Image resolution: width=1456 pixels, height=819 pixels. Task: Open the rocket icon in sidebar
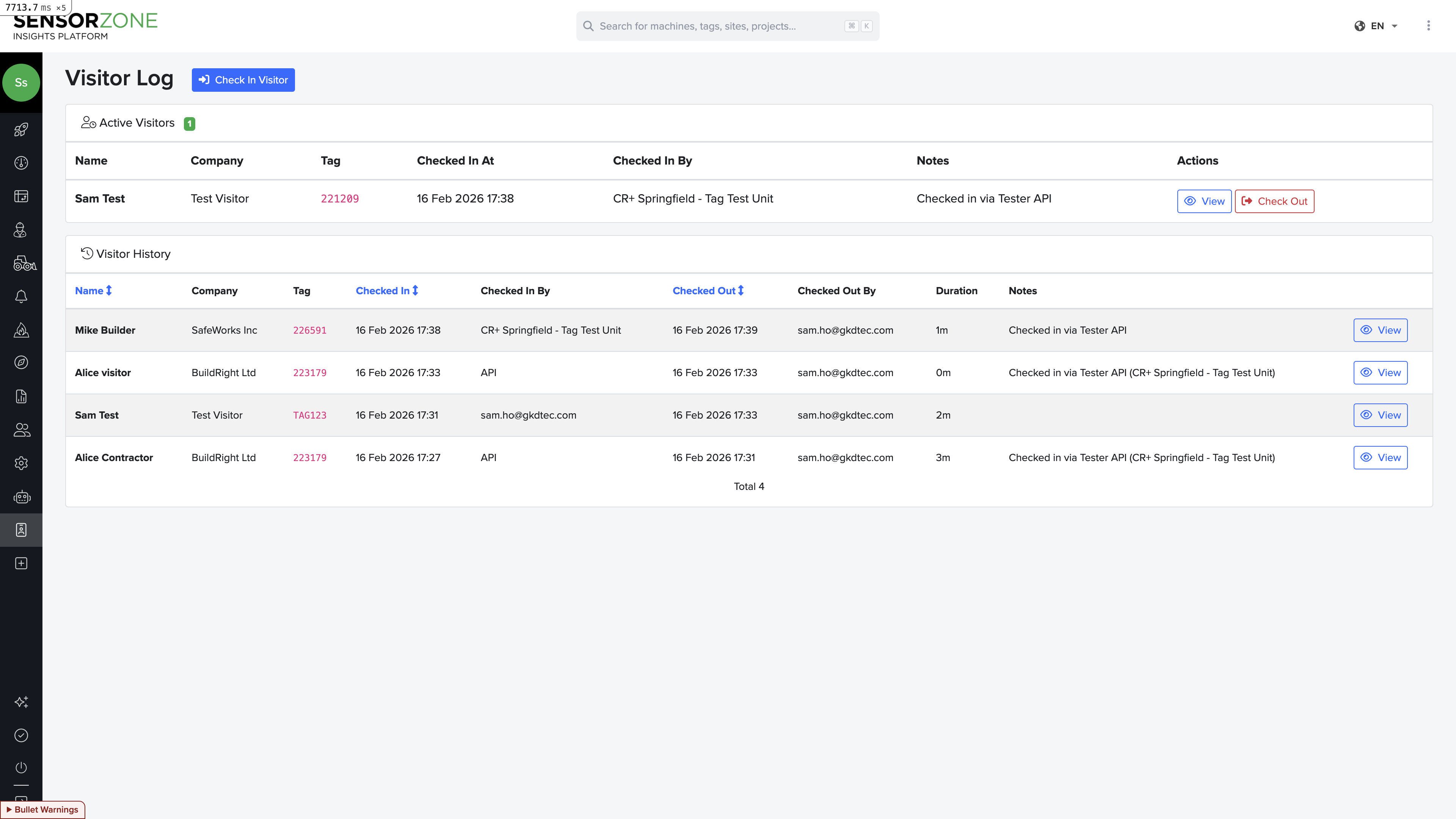tap(21, 129)
